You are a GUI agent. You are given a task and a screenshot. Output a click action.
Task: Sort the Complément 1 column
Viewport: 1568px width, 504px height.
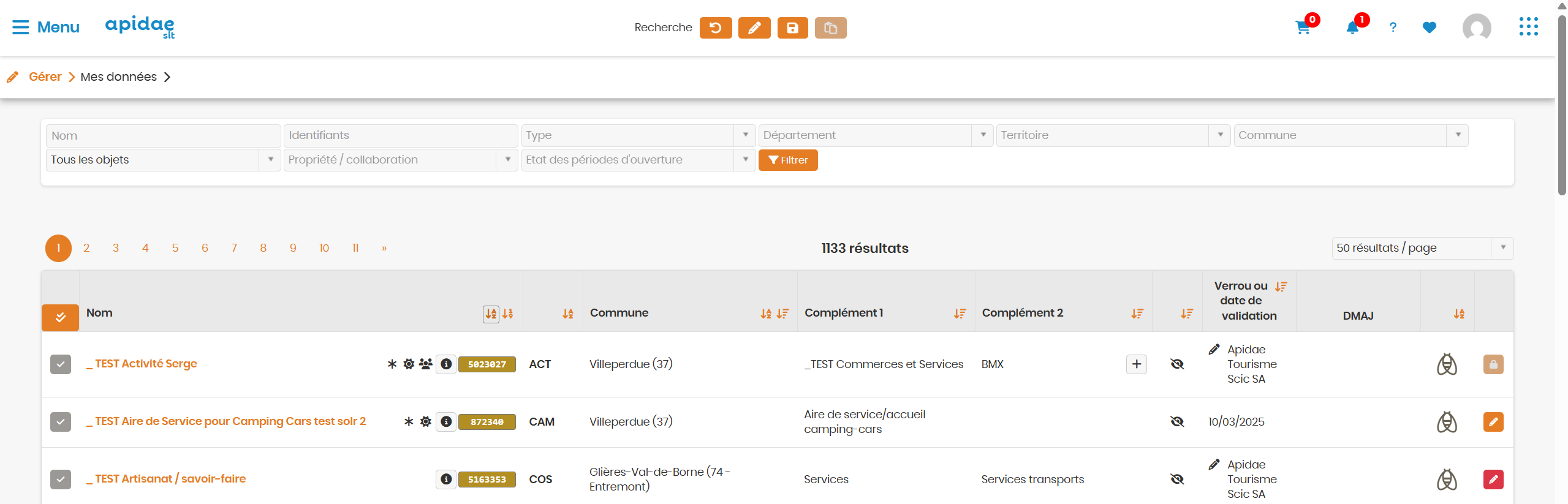tap(960, 314)
